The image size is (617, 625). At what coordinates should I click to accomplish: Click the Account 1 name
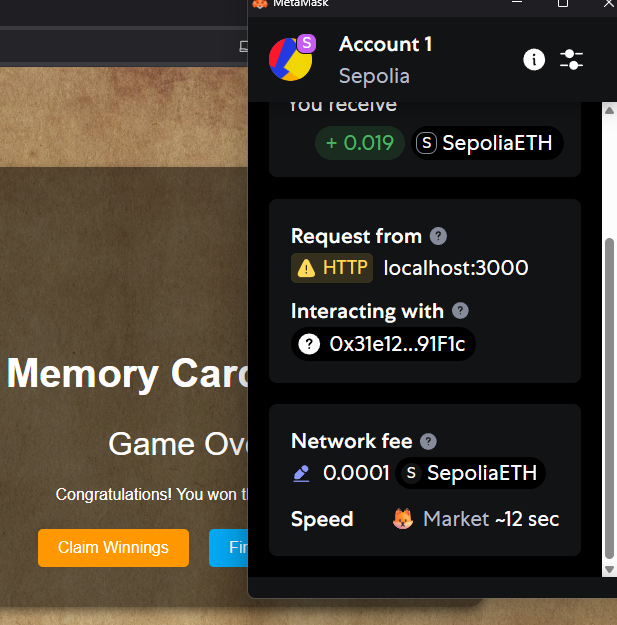click(385, 44)
